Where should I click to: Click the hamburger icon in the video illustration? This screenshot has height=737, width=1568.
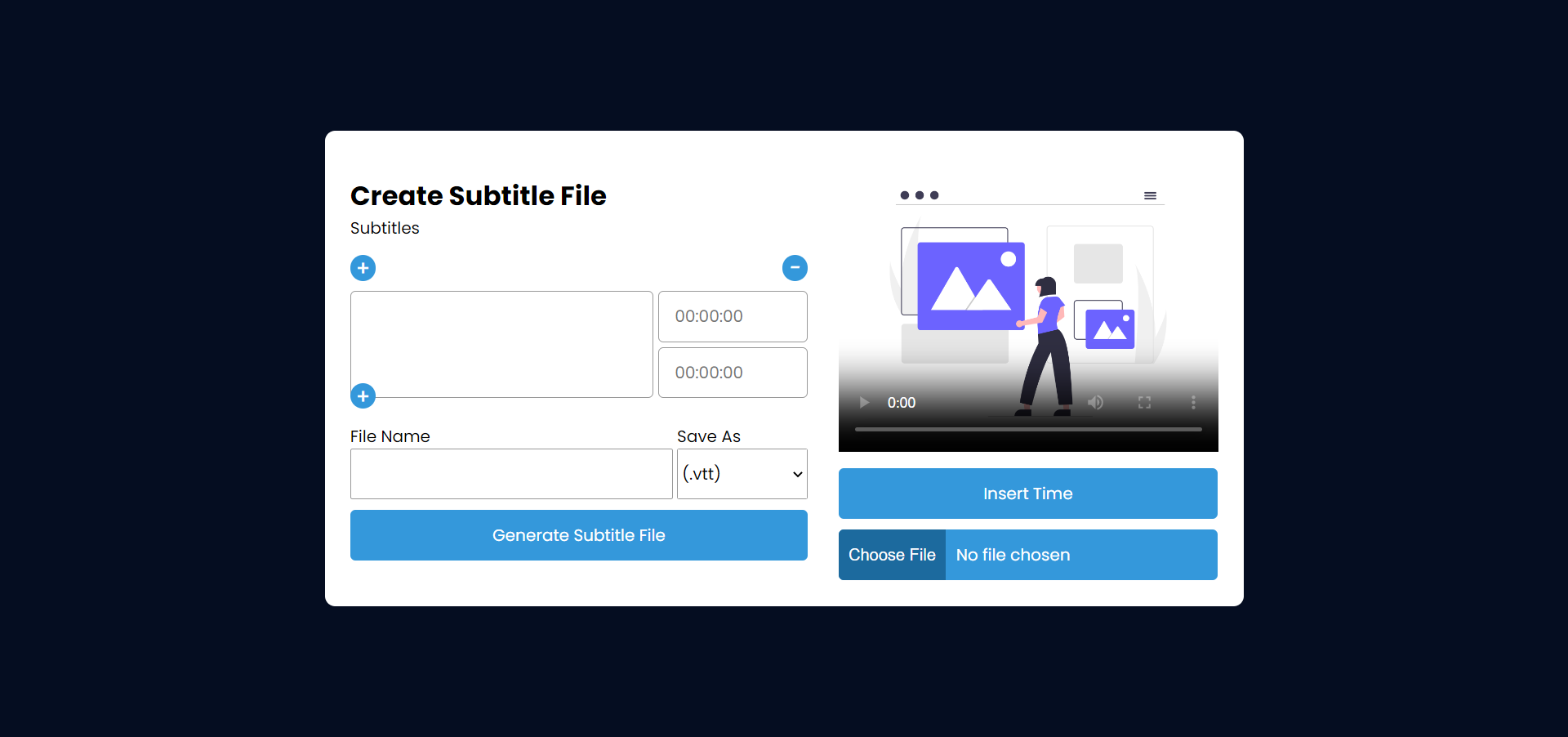pos(1150,196)
